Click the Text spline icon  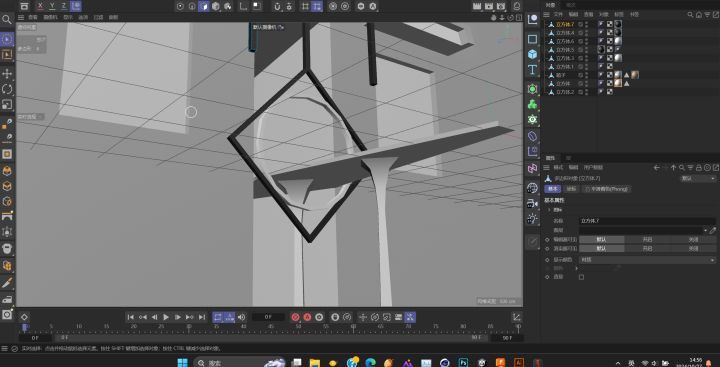click(x=532, y=70)
